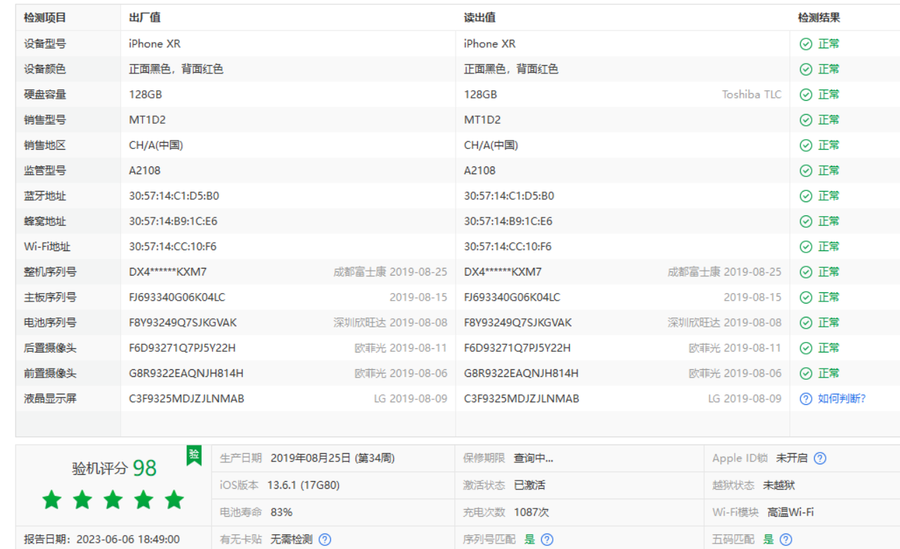Select factory serial DX4******KXM7

168,272
